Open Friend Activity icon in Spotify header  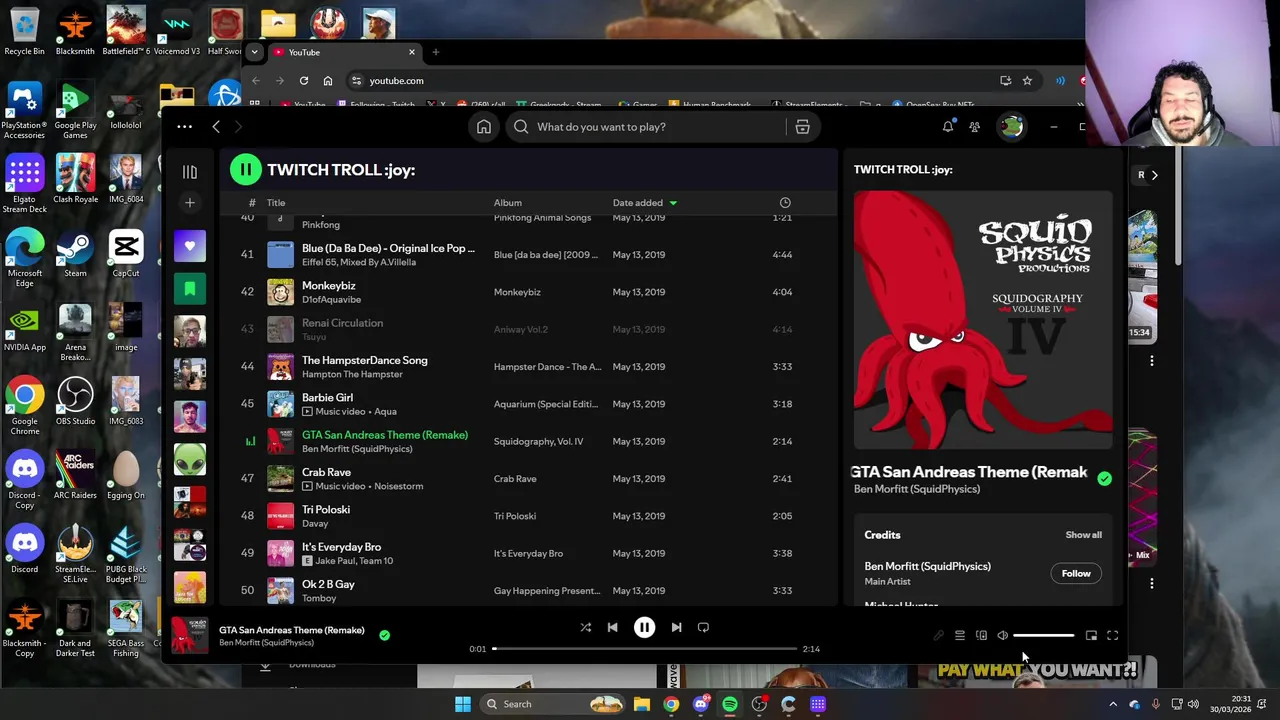point(975,127)
